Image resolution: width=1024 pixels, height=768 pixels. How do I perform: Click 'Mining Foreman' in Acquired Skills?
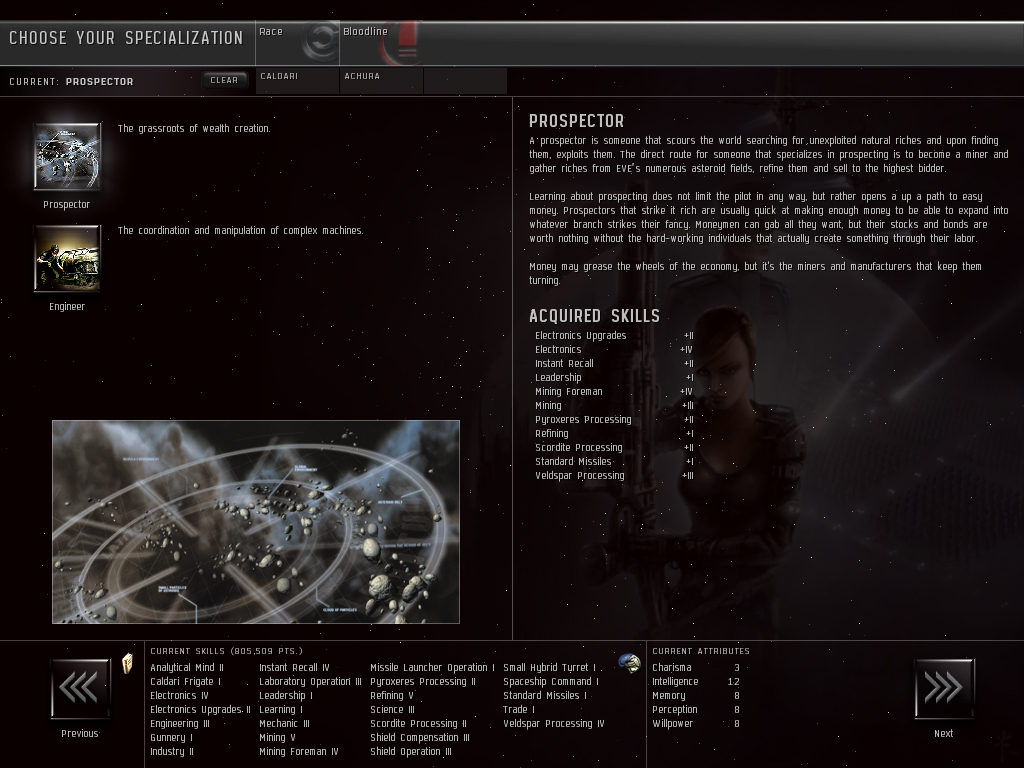(569, 392)
